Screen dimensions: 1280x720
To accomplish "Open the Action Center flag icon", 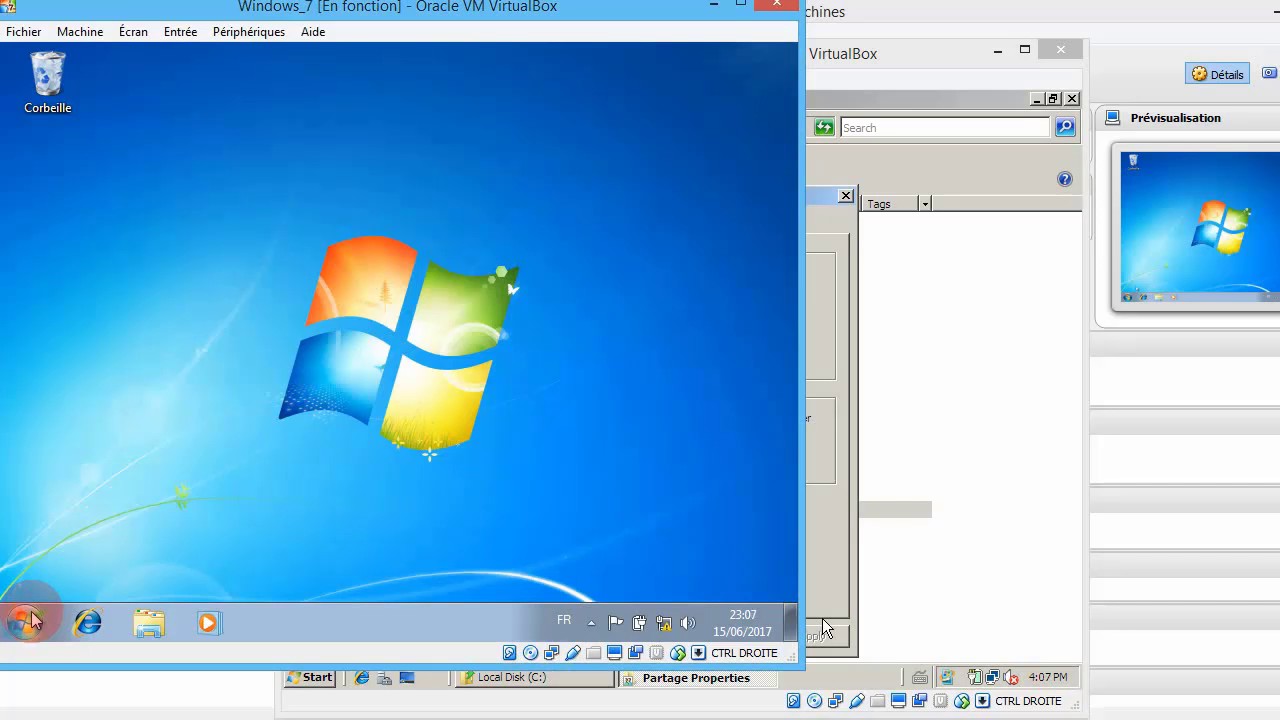I will click(615, 623).
